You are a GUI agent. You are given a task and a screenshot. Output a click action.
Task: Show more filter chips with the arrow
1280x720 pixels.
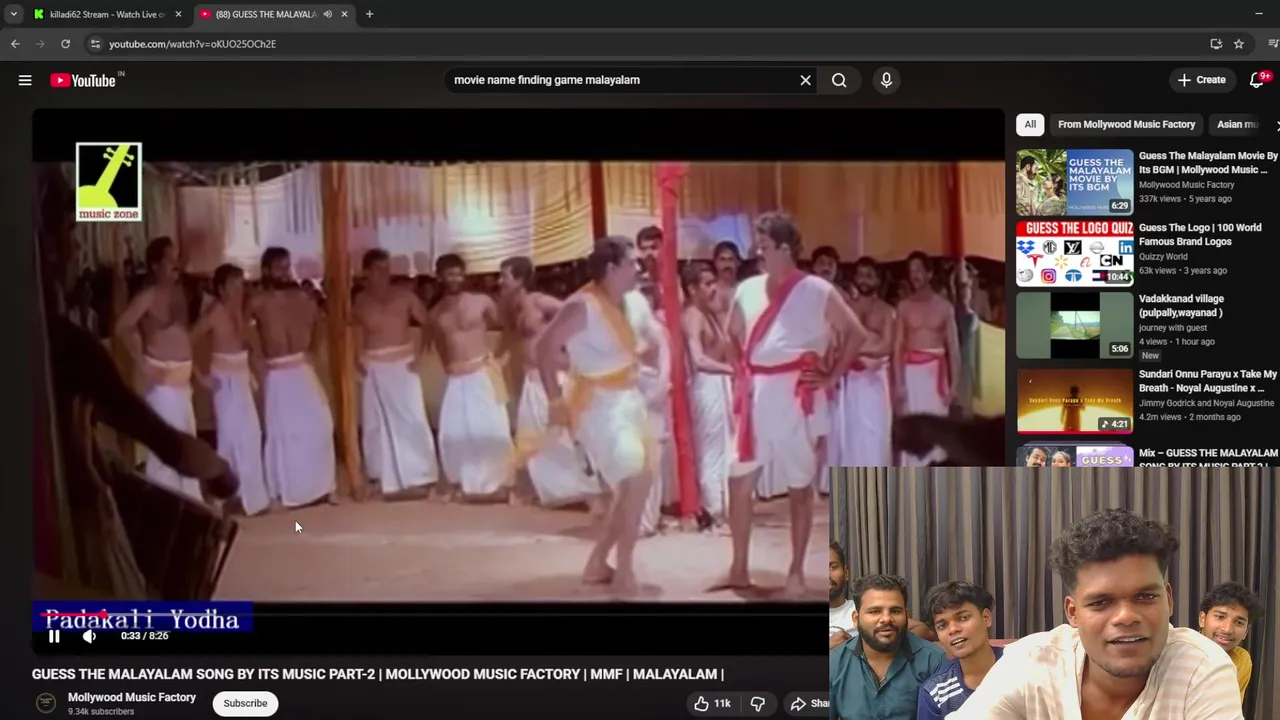1275,125
